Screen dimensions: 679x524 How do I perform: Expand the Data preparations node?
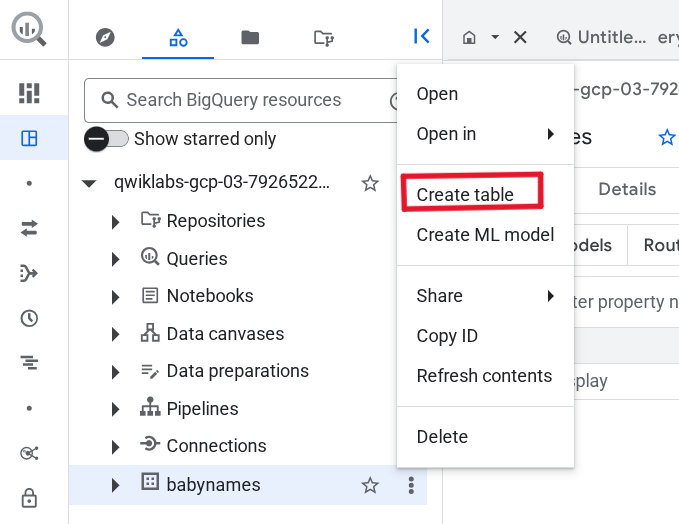click(115, 372)
